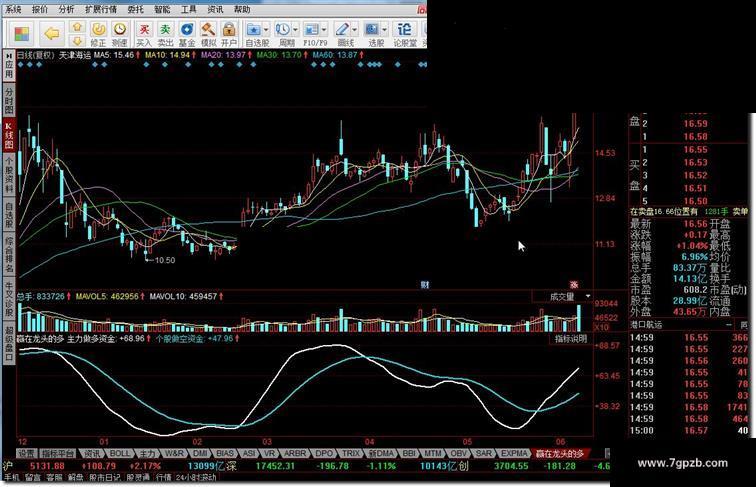
Task: Open the 自选股 star folder icon
Action: coord(254,29)
